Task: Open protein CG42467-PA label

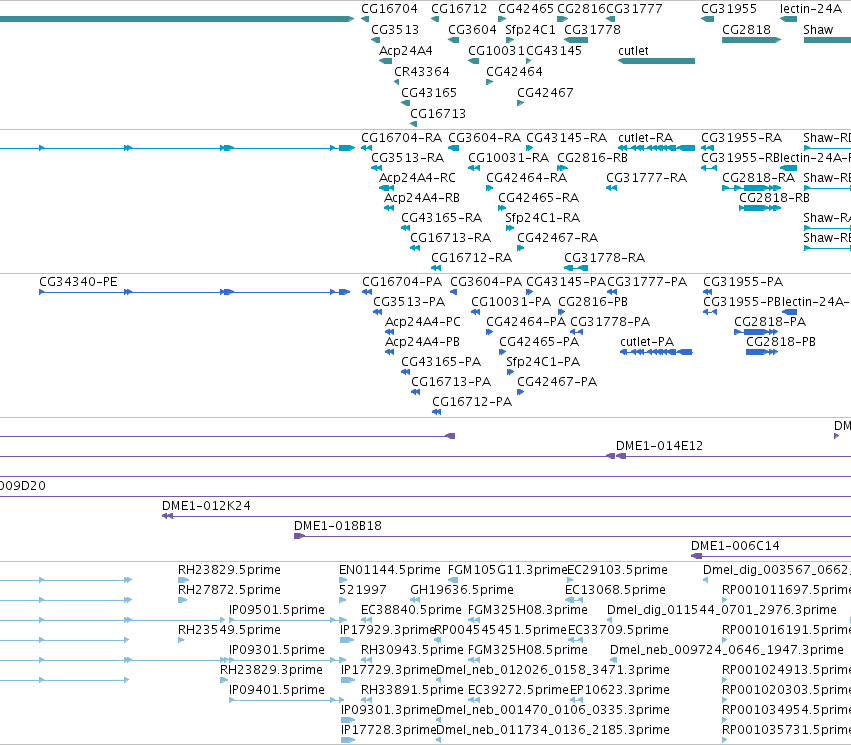Action: point(557,382)
